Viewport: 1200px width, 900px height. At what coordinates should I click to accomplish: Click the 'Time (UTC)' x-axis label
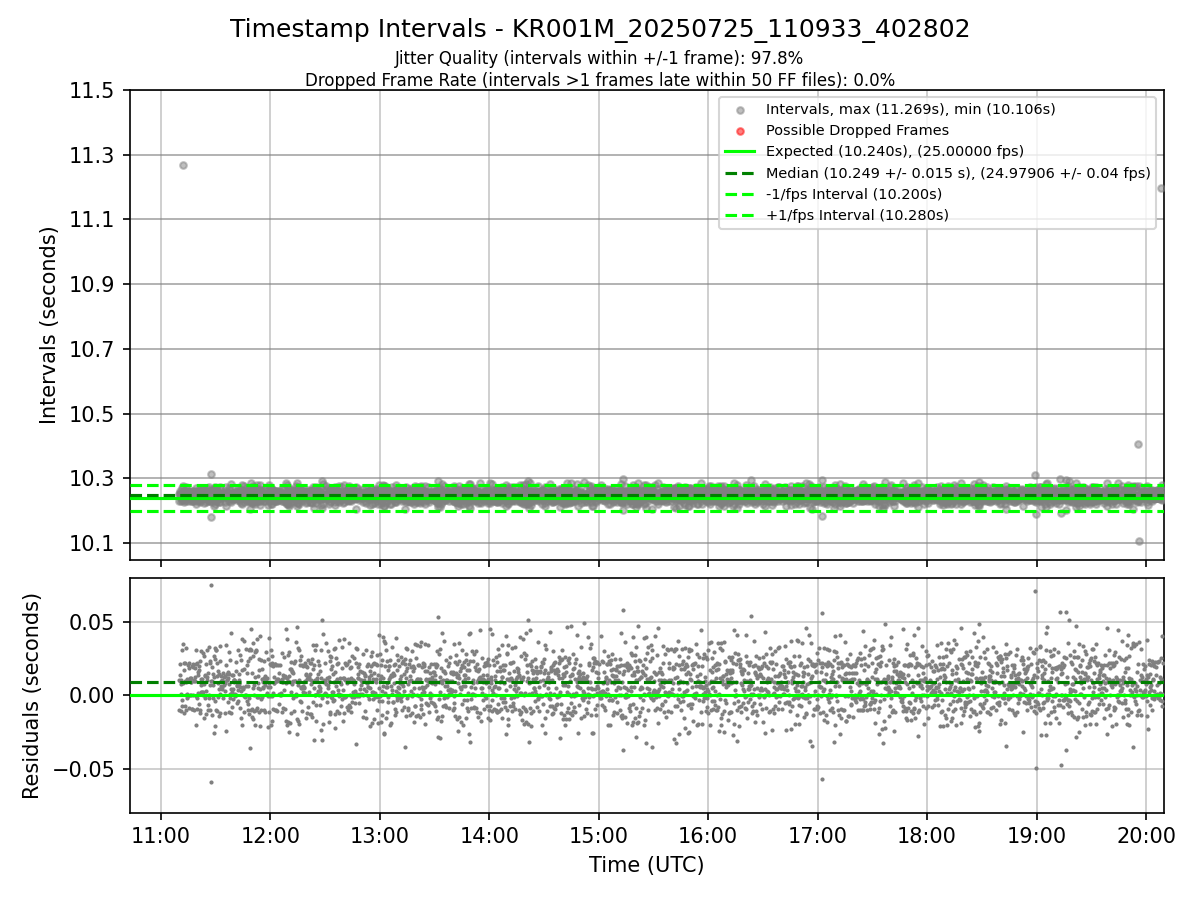(646, 865)
